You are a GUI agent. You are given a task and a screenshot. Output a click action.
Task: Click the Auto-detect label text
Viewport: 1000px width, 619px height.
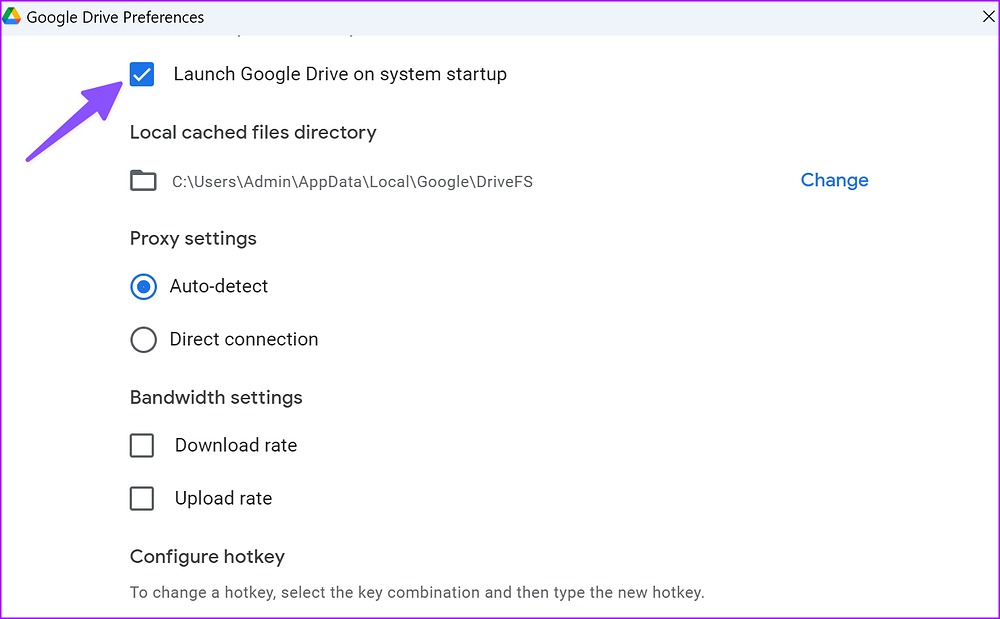tap(219, 286)
